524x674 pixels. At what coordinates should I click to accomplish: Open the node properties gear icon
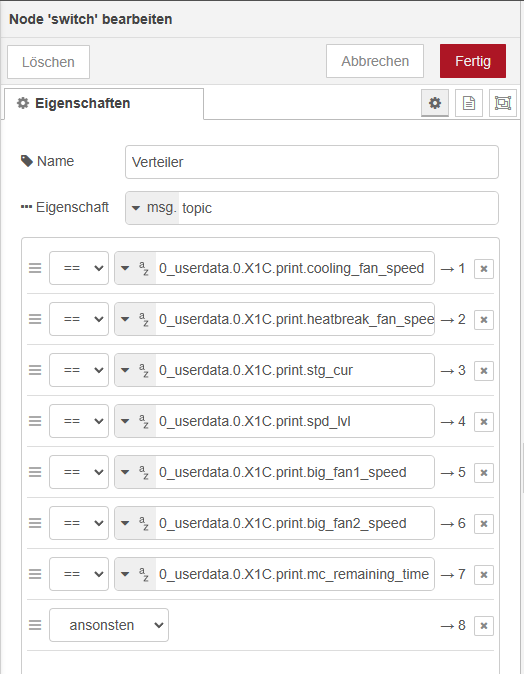(435, 103)
